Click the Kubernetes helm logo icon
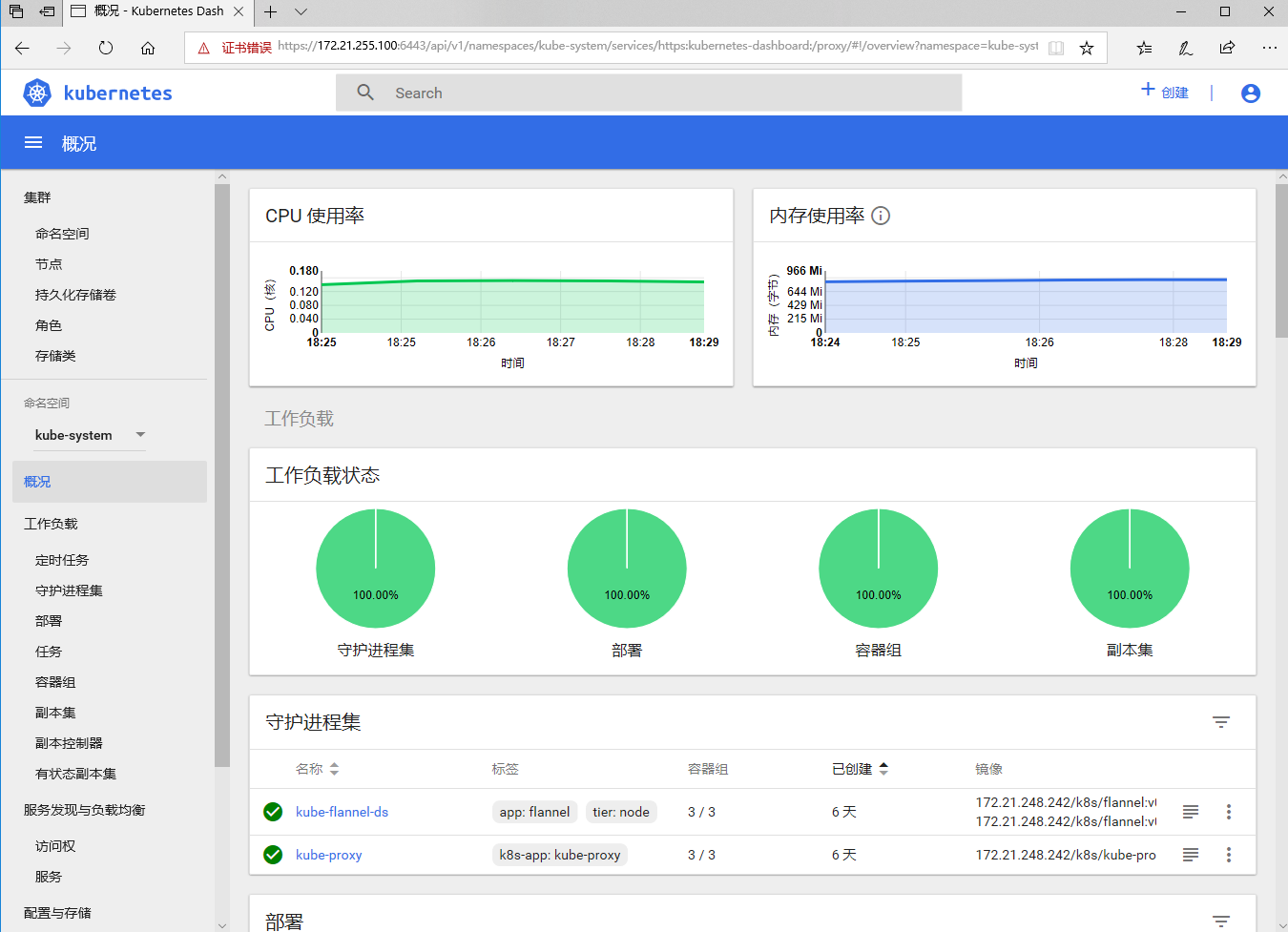 click(37, 93)
